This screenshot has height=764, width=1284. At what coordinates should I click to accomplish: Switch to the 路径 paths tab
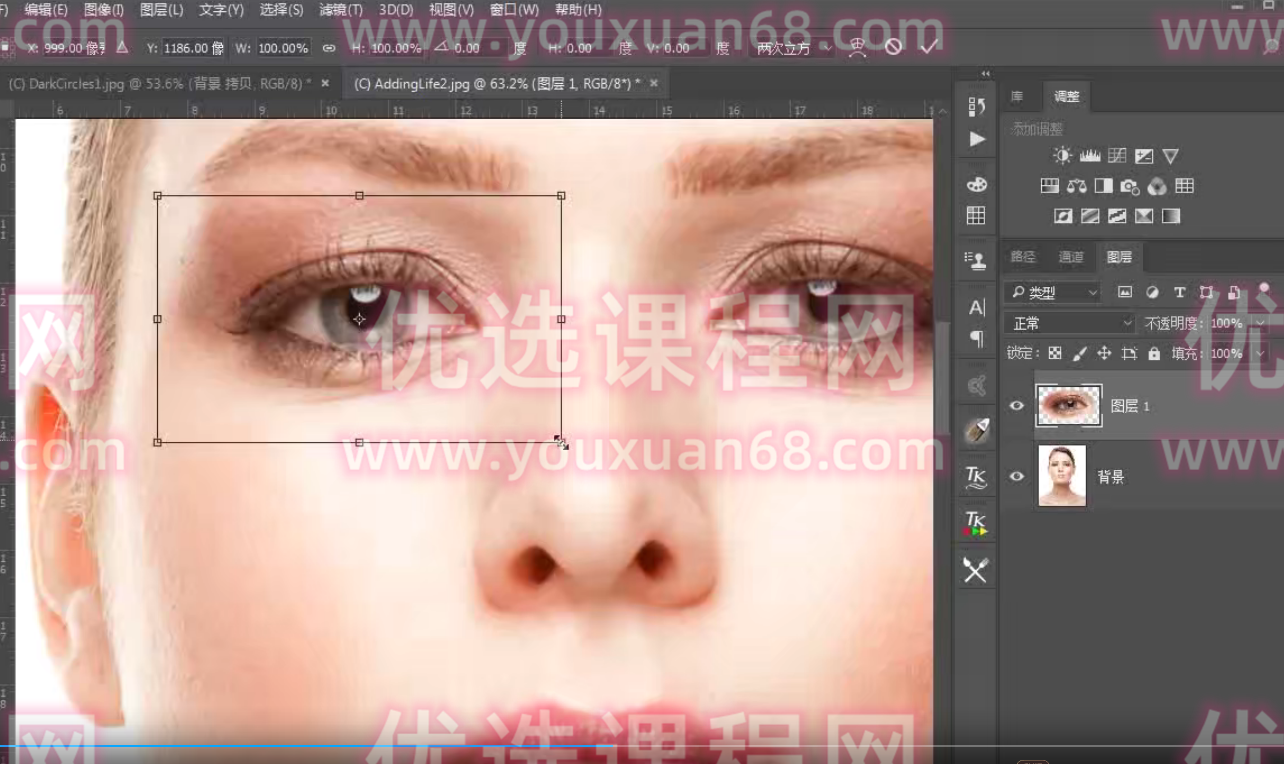(x=1023, y=257)
